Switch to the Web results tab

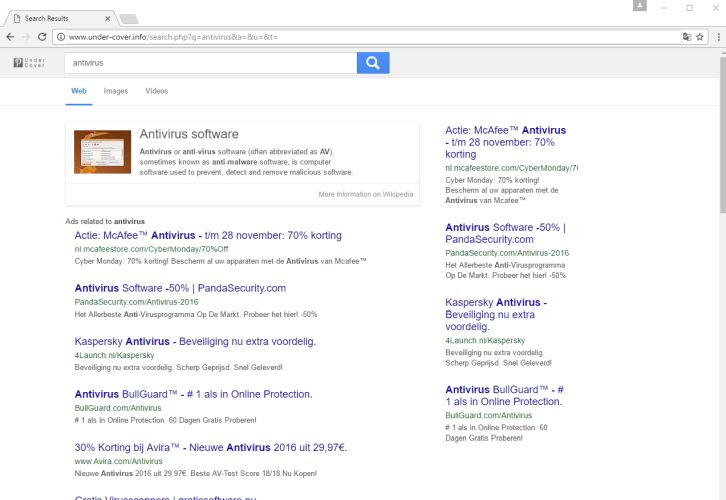[79, 91]
